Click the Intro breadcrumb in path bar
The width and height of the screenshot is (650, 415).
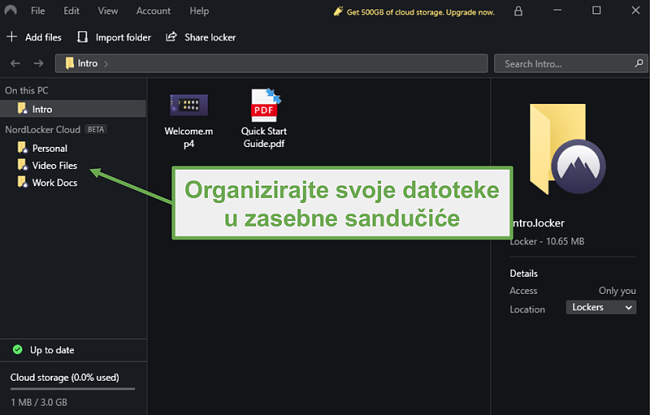tap(82, 63)
